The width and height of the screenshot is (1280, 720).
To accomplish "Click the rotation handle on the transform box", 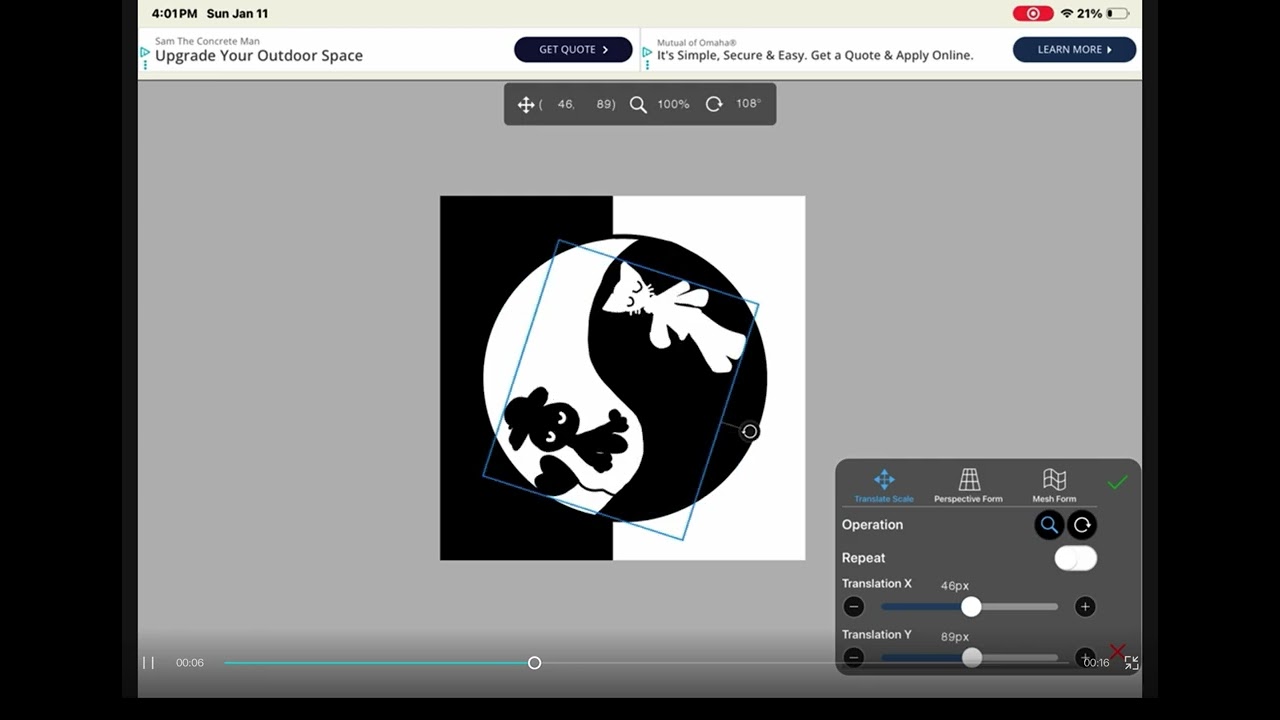I will [x=749, y=431].
